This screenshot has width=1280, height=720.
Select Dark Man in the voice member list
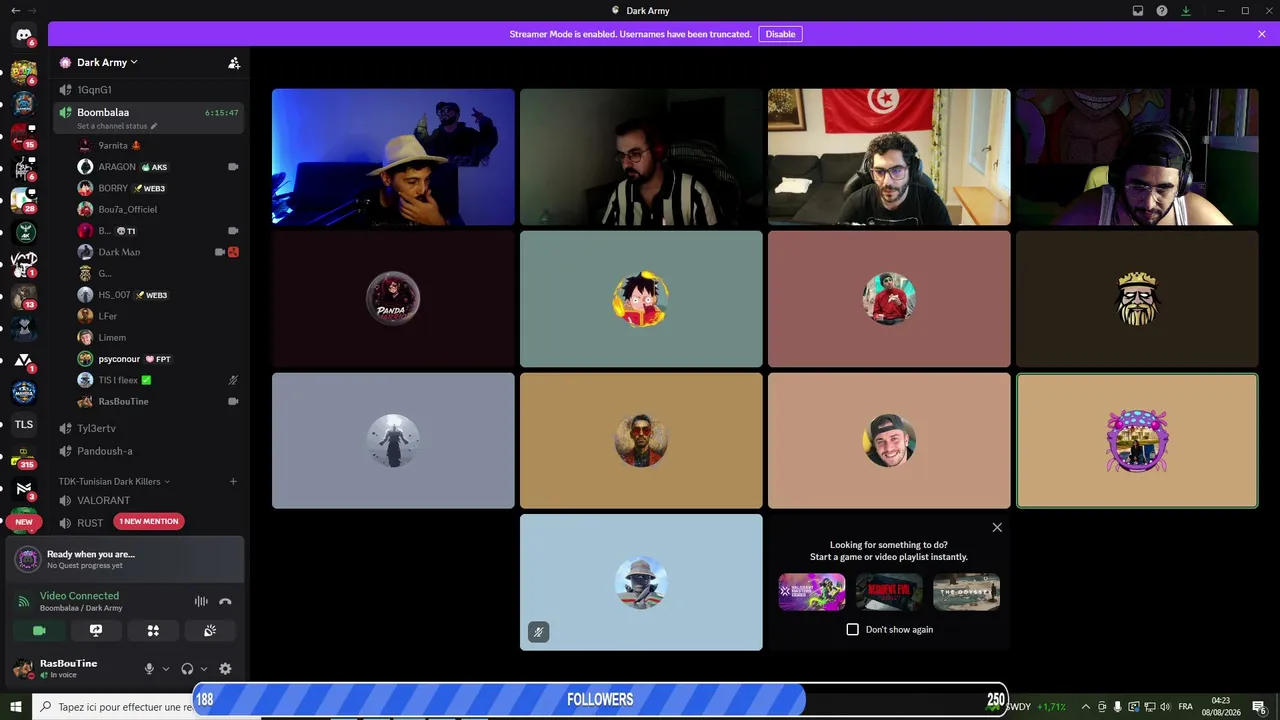coord(159,252)
